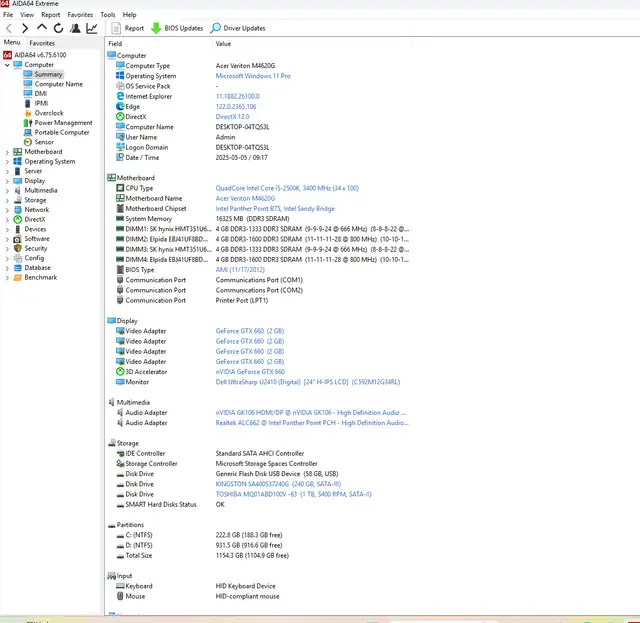Click the Software icon in sidebar
Viewport: 640px width, 623px height.
pyautogui.click(x=18, y=239)
